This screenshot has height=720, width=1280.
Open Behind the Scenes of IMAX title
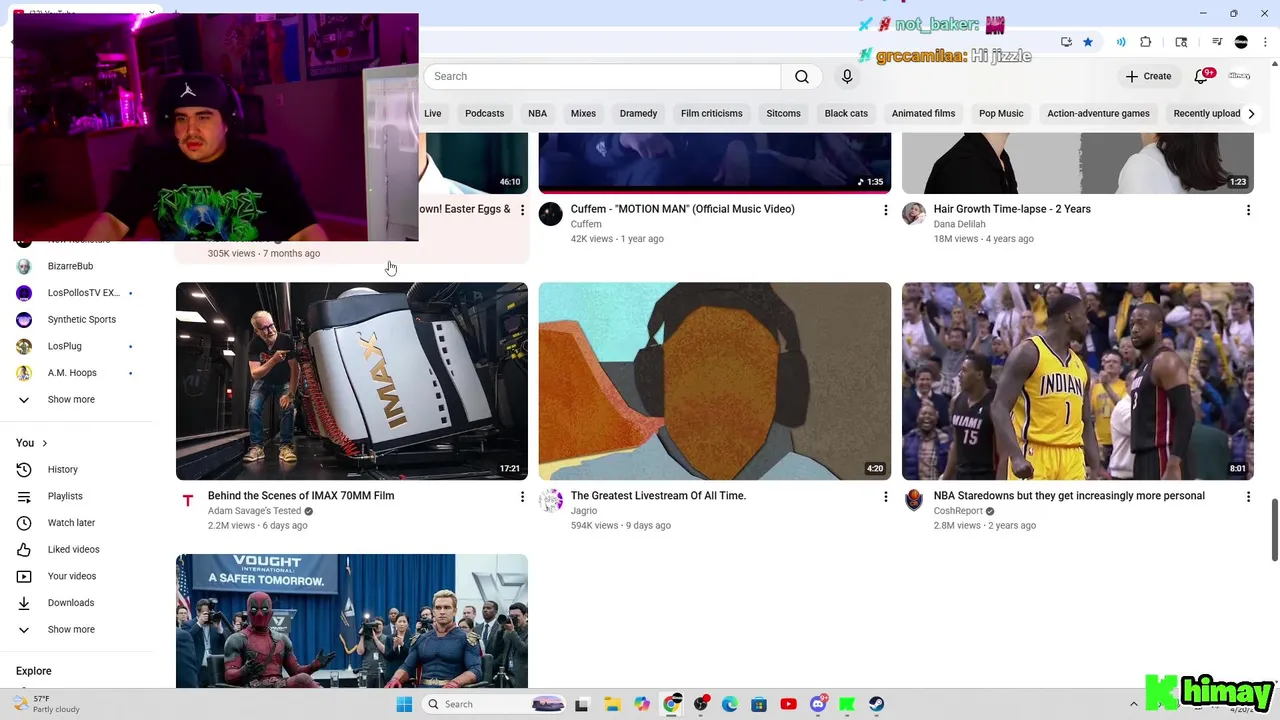pyautogui.click(x=301, y=496)
